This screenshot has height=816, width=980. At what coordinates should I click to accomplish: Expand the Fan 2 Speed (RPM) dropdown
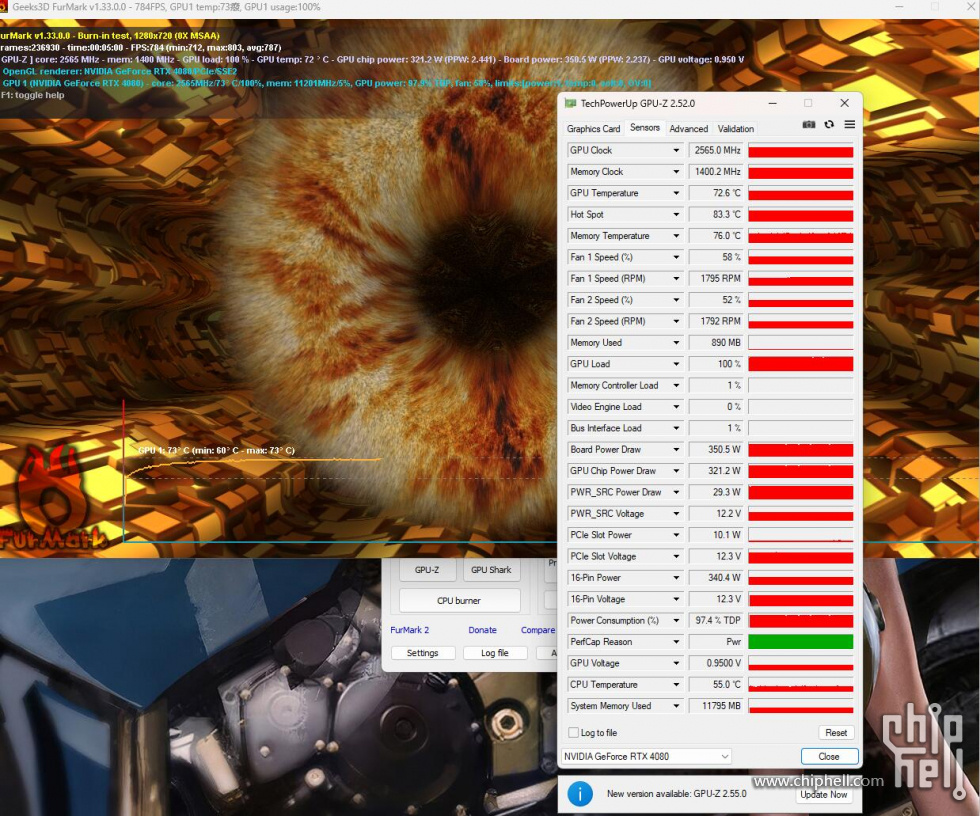click(676, 321)
